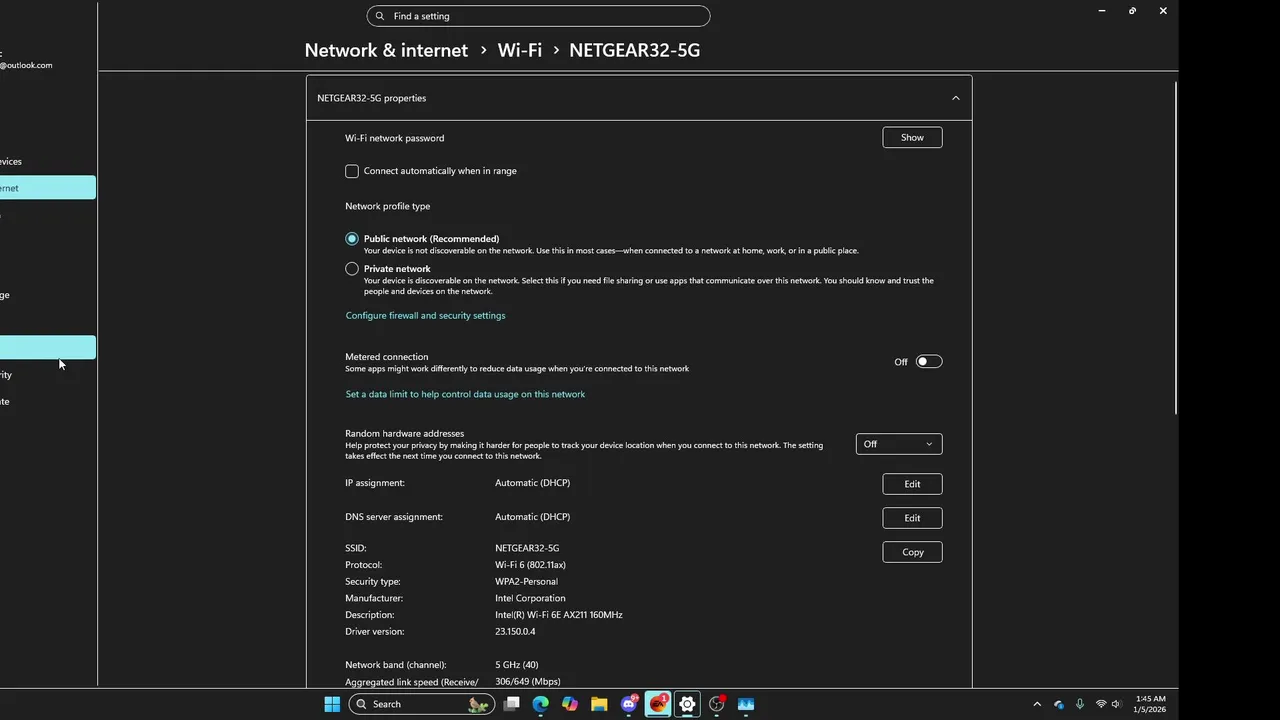1280x720 pixels.
Task: Switch to Discord in the taskbar
Action: coord(629,704)
